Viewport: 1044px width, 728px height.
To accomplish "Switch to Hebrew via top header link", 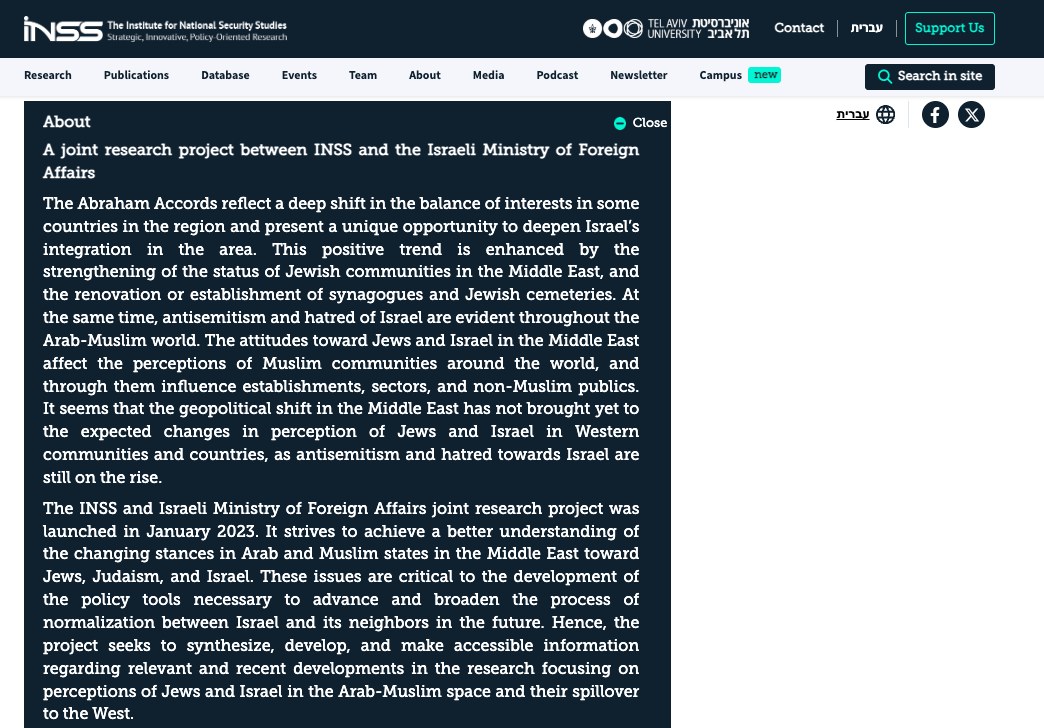I will [866, 28].
